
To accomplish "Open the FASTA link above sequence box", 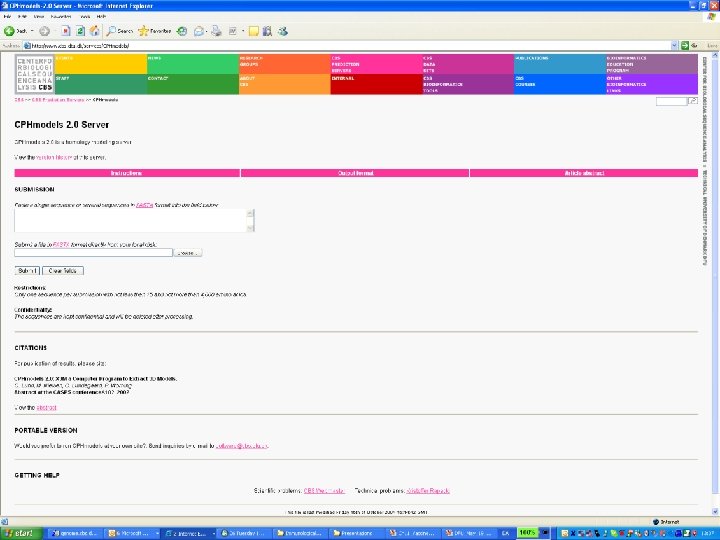I will (144, 205).
